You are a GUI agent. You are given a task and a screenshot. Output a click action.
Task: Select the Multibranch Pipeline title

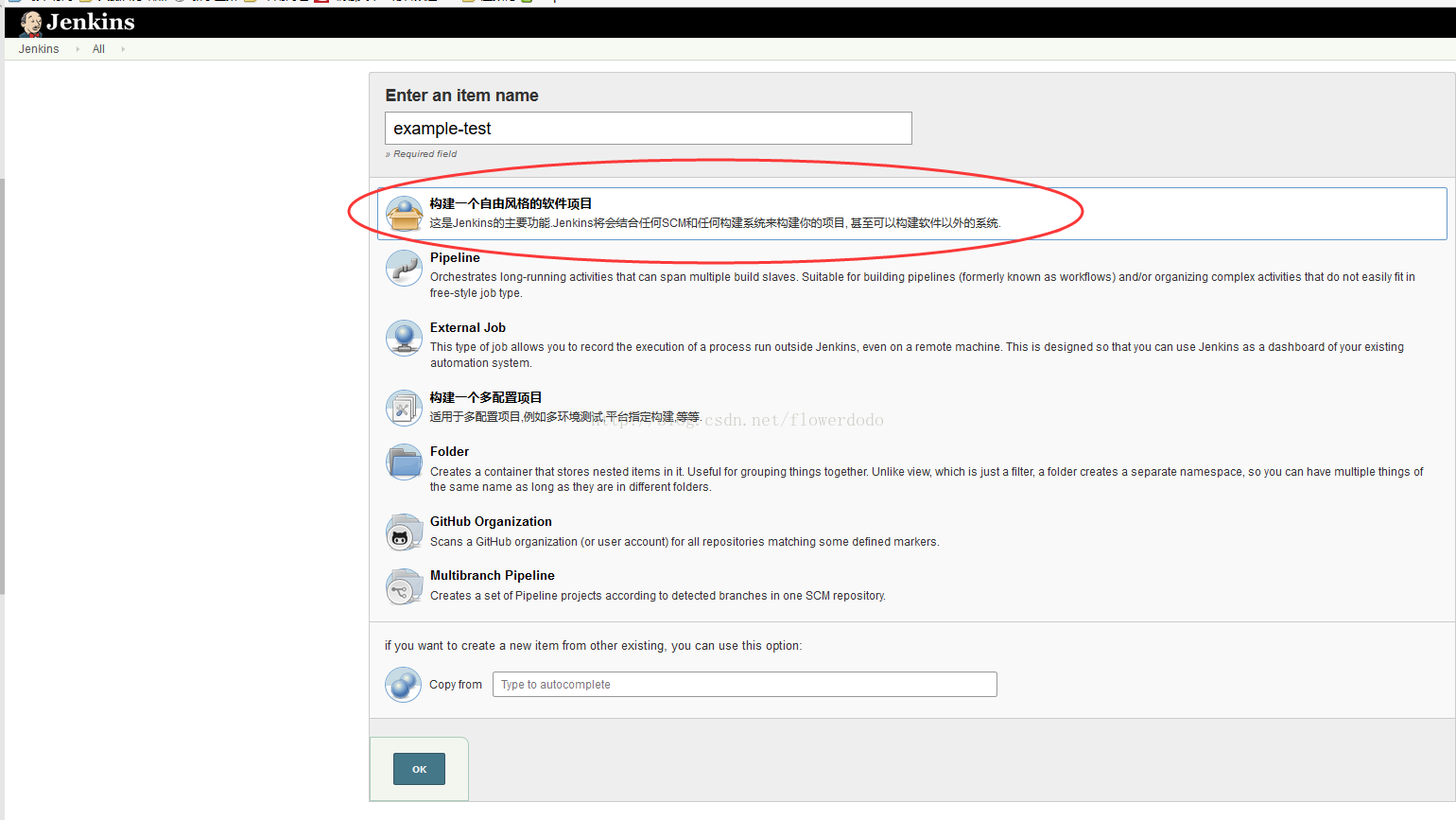[493, 575]
